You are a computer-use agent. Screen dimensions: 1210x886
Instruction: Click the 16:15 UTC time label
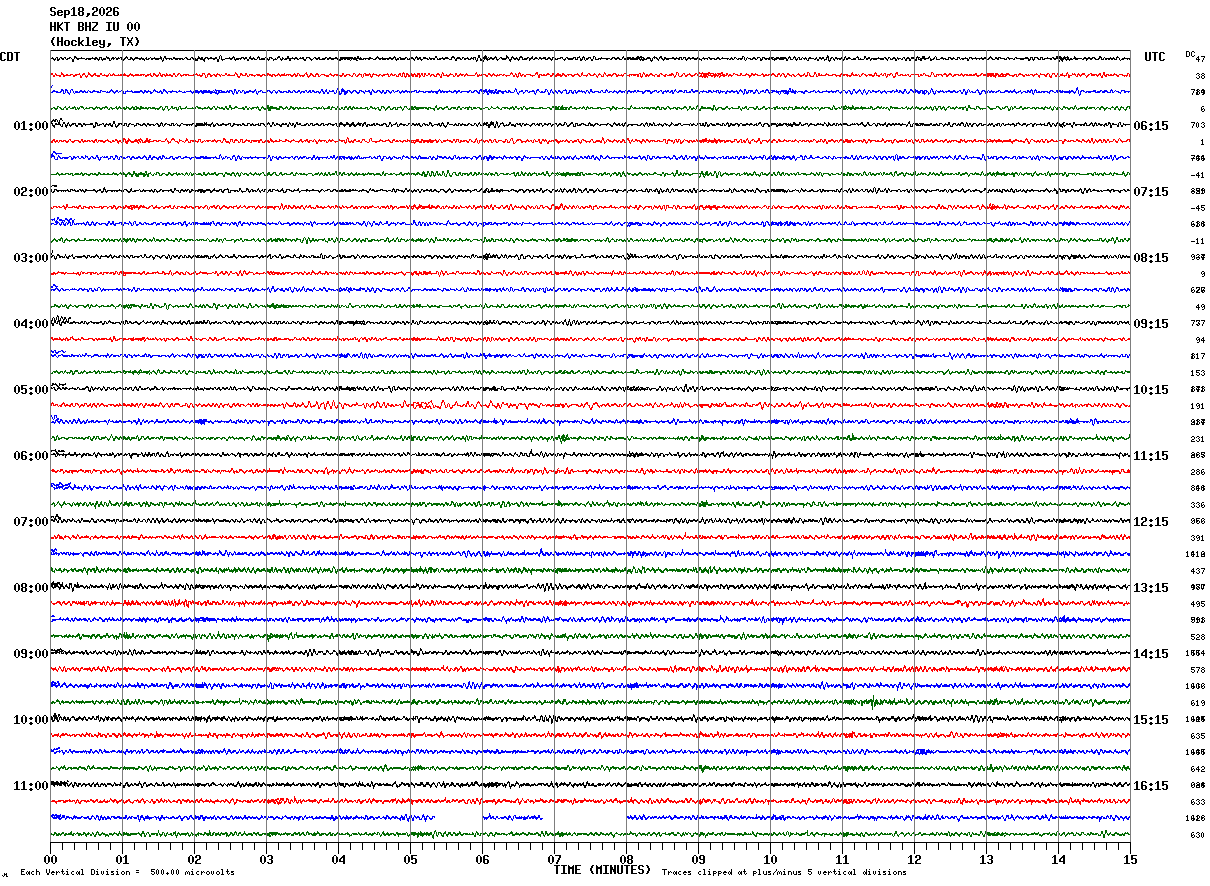point(1151,786)
